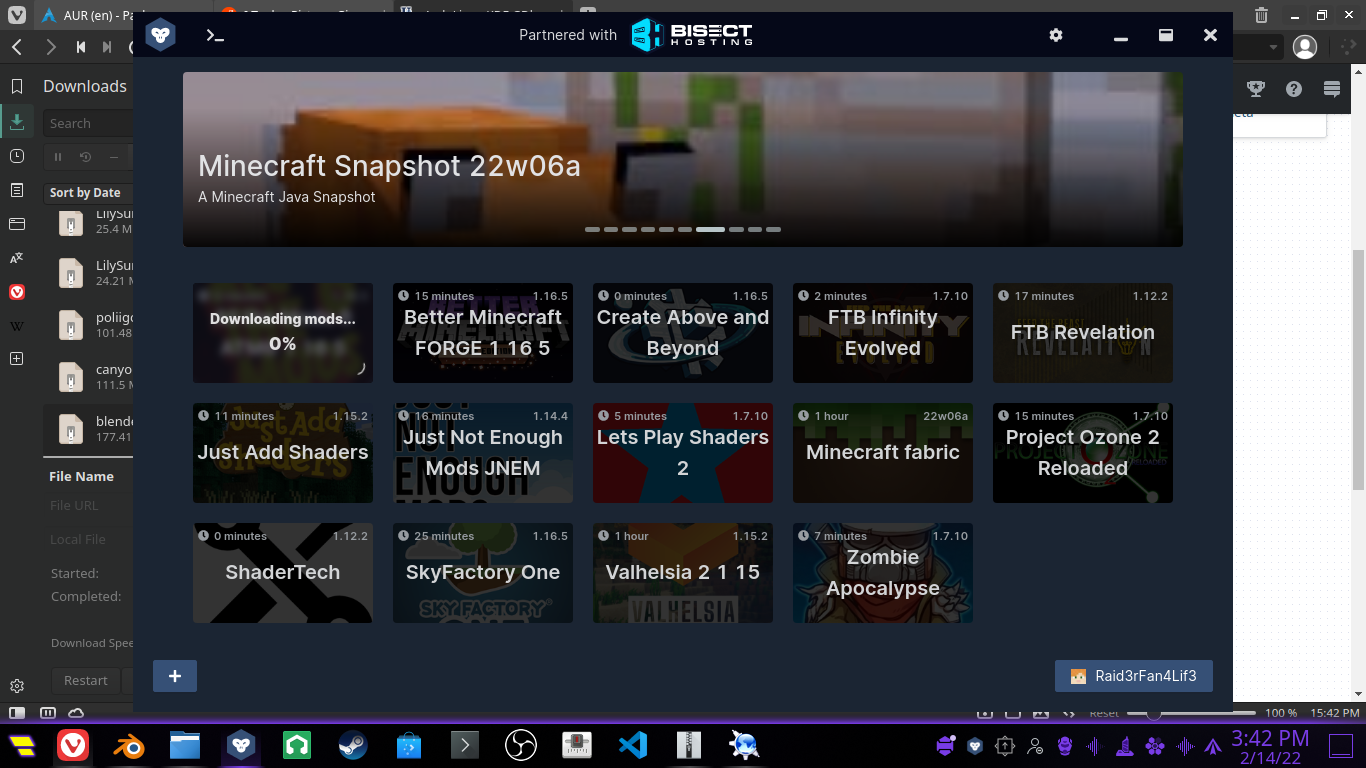The image size is (1366, 768).
Task: Open Minecraft fabric 22w06a instance
Action: click(883, 453)
